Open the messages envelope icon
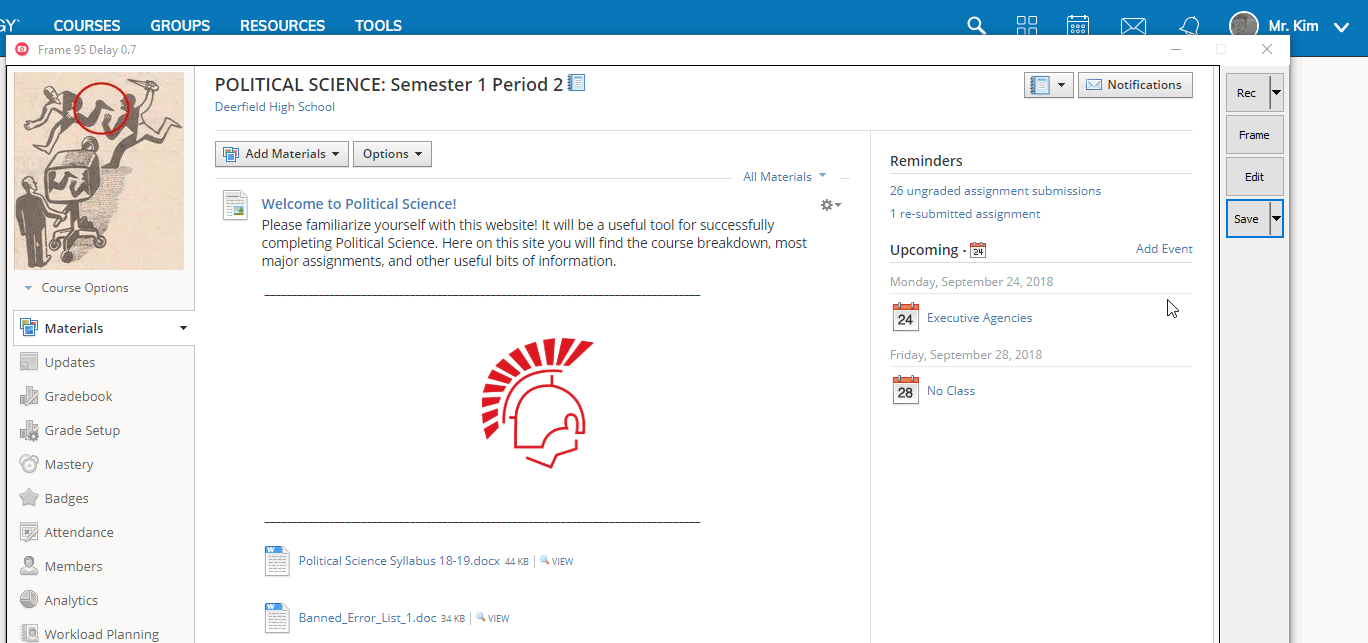 [x=1132, y=26]
